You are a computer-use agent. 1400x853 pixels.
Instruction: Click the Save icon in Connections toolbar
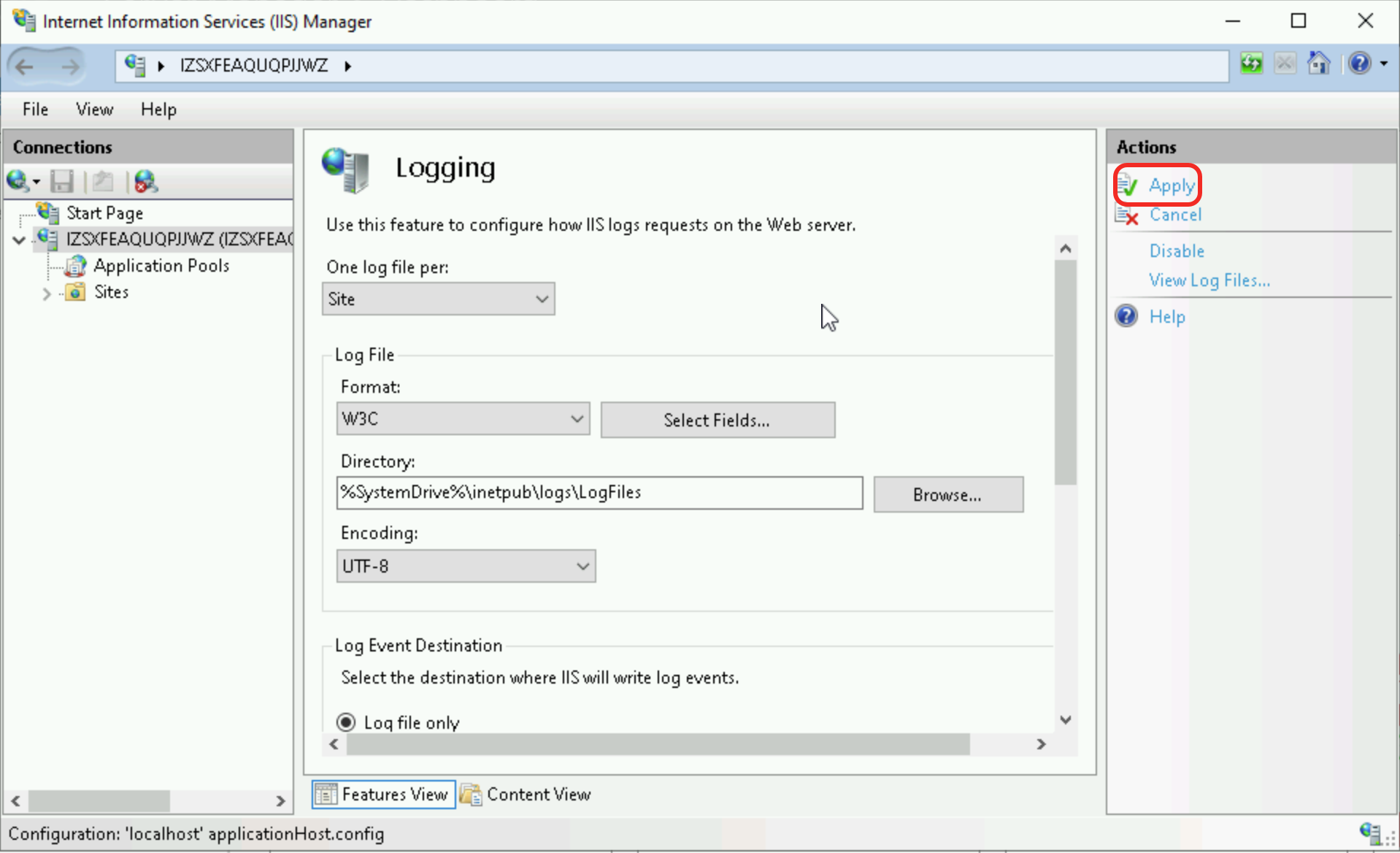point(62,181)
